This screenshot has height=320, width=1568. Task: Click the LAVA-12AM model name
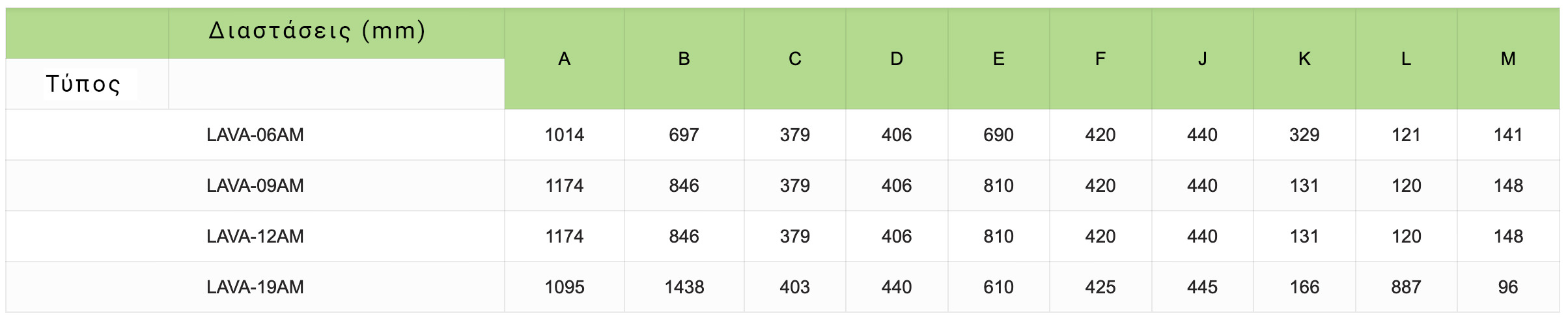coord(255,237)
